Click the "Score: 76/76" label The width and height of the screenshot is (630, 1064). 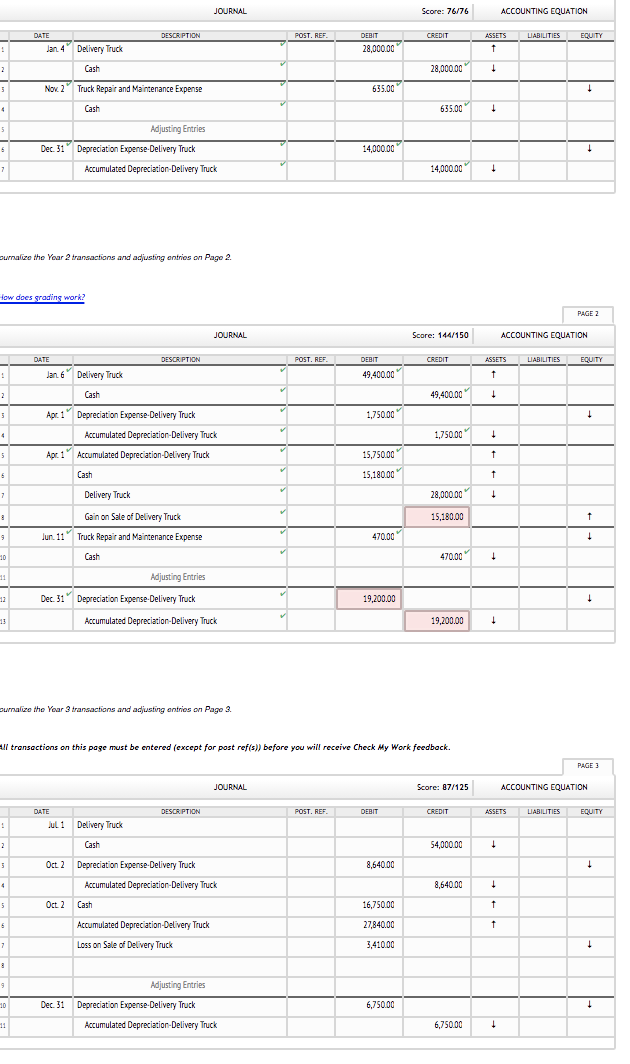coord(445,12)
